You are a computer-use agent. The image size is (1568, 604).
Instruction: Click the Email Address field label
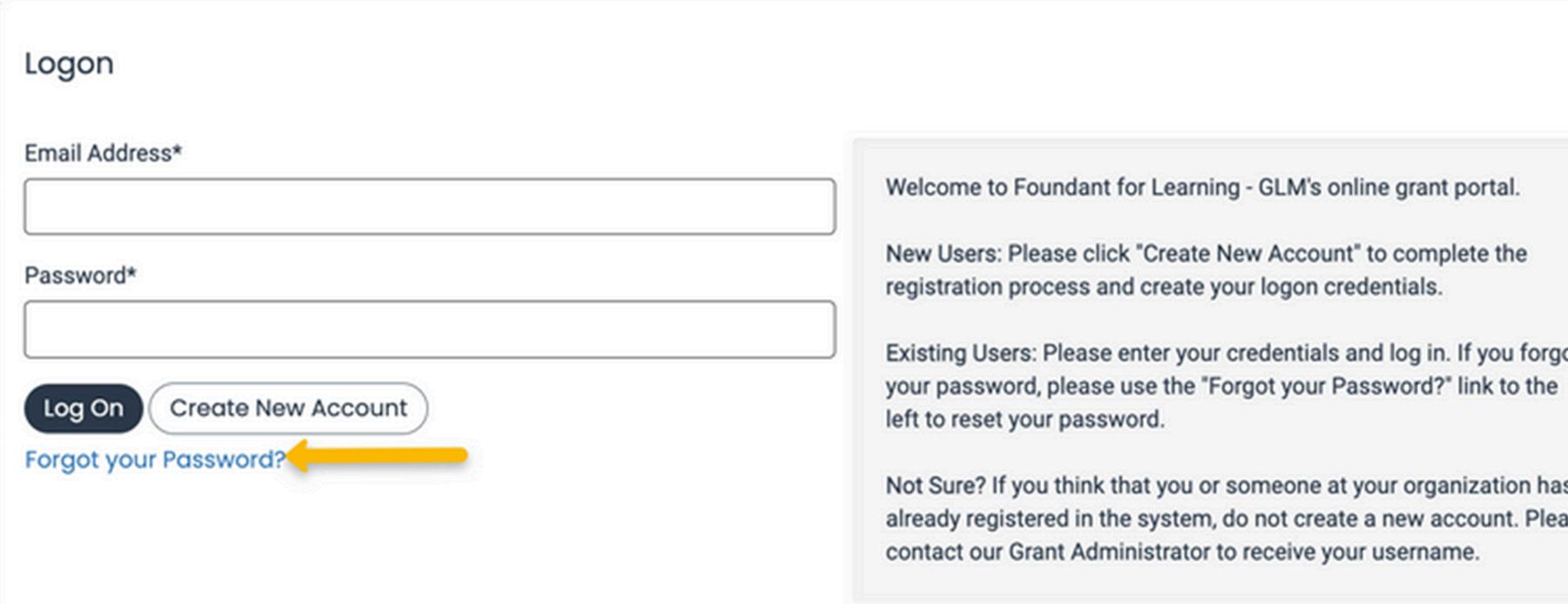point(98,153)
